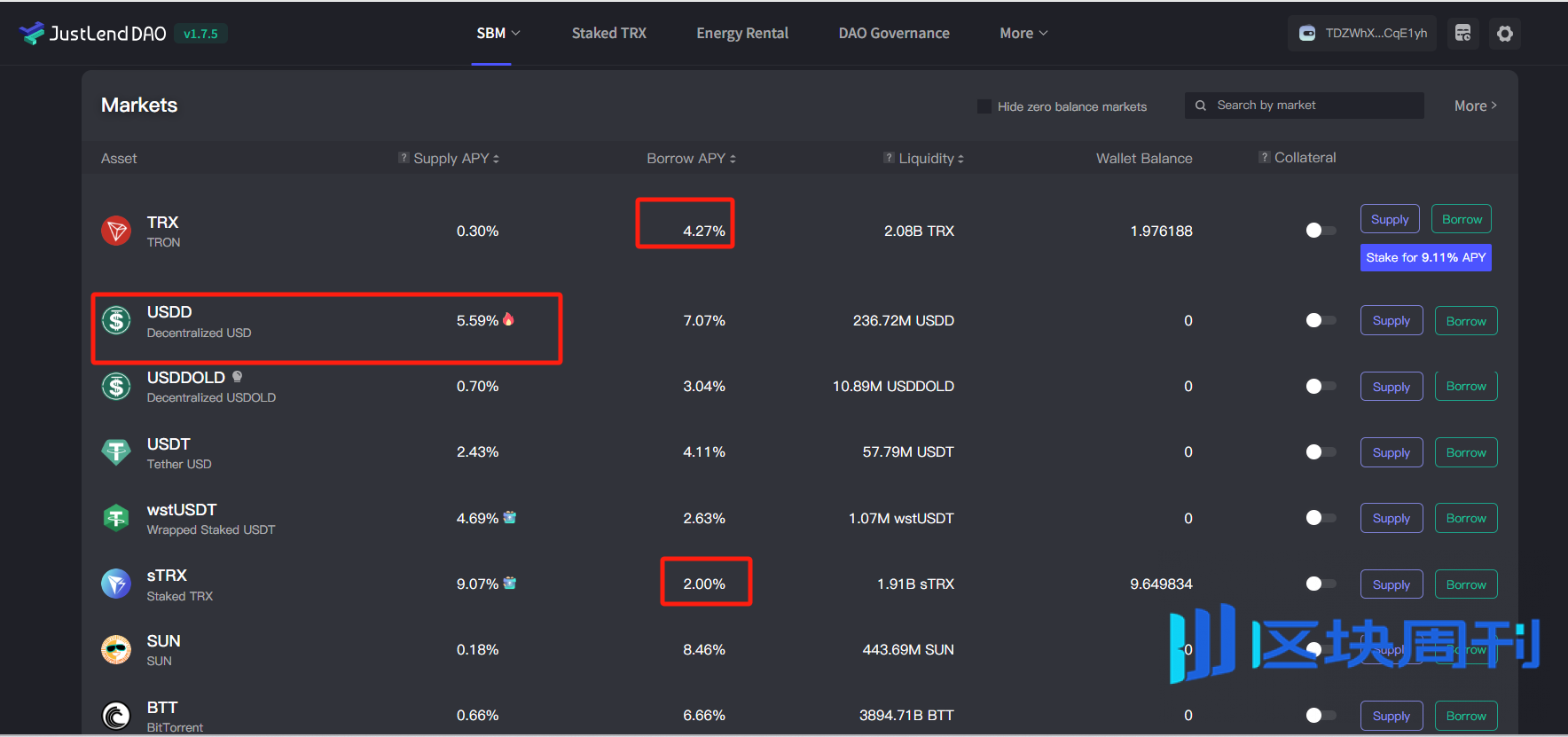Focus the Search by market field
Viewport: 1568px width, 737px height.
(x=1305, y=106)
